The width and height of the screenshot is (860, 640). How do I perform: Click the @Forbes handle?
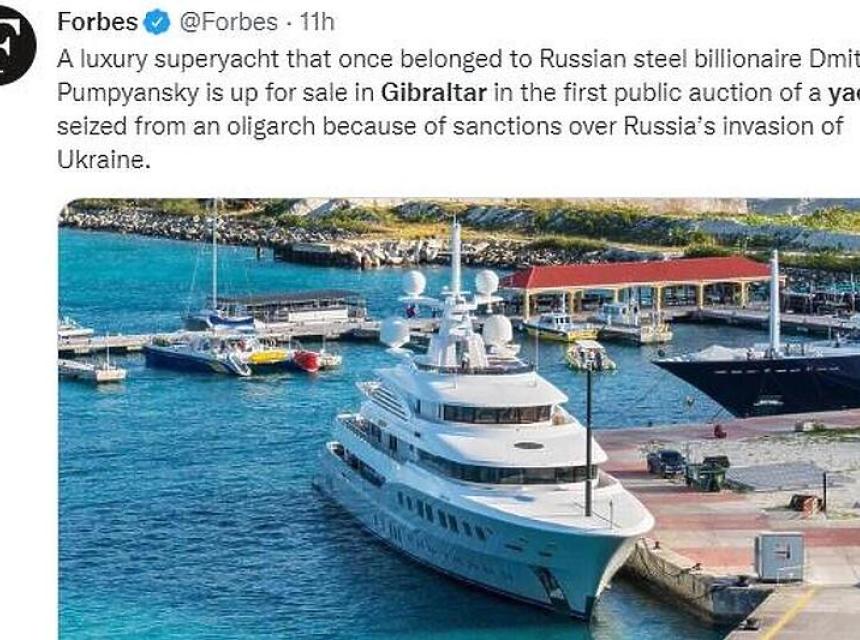pyautogui.click(x=228, y=21)
